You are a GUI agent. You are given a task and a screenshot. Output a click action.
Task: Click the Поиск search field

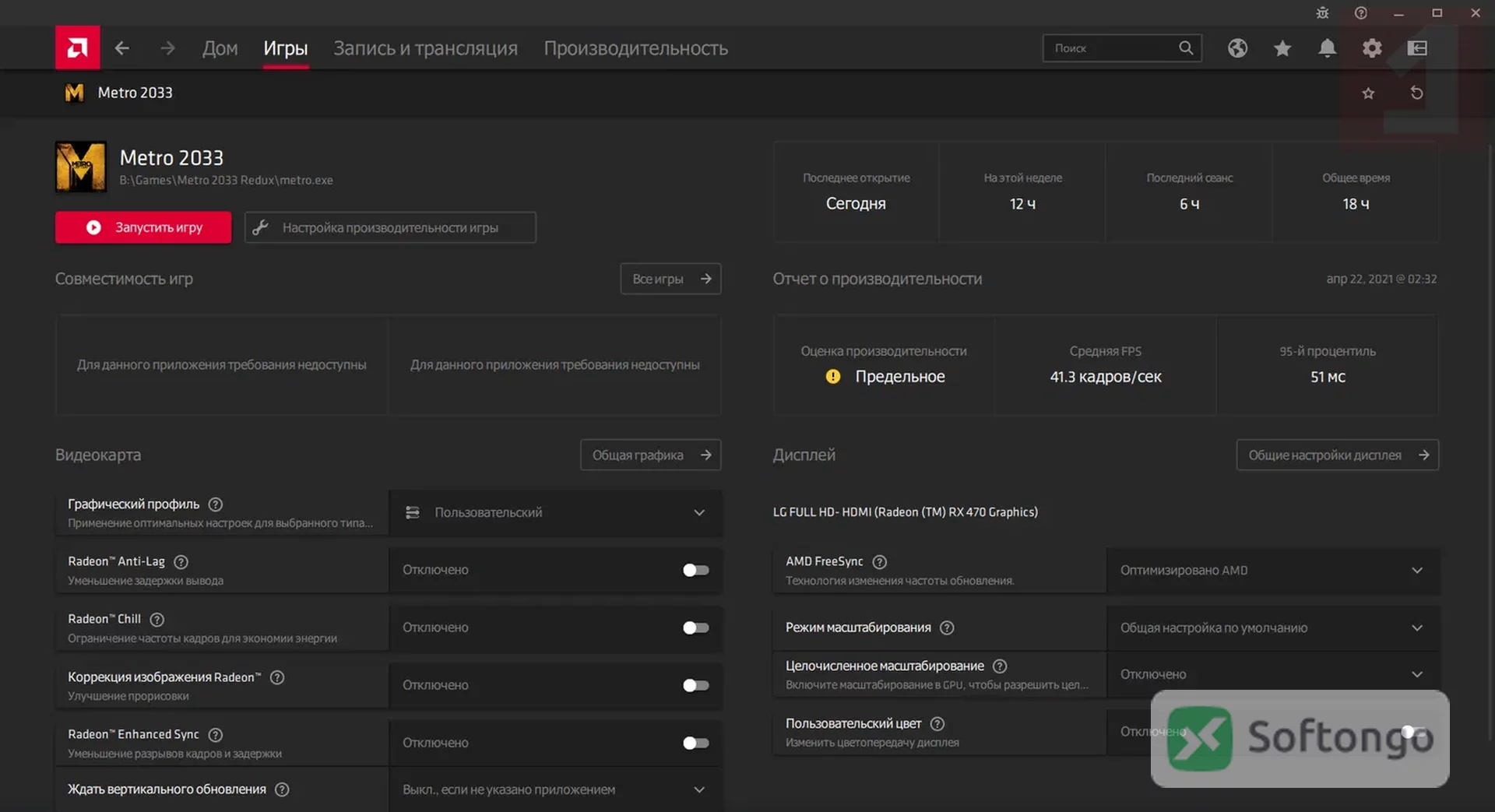pyautogui.click(x=1122, y=48)
